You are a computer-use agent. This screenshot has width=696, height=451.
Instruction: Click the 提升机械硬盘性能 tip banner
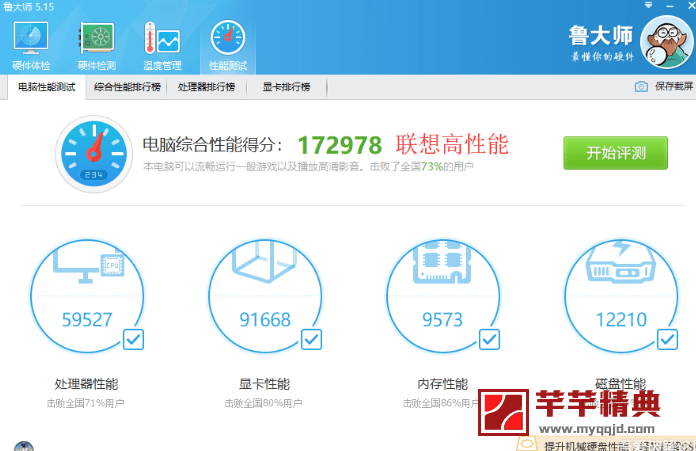pyautogui.click(x=606, y=445)
